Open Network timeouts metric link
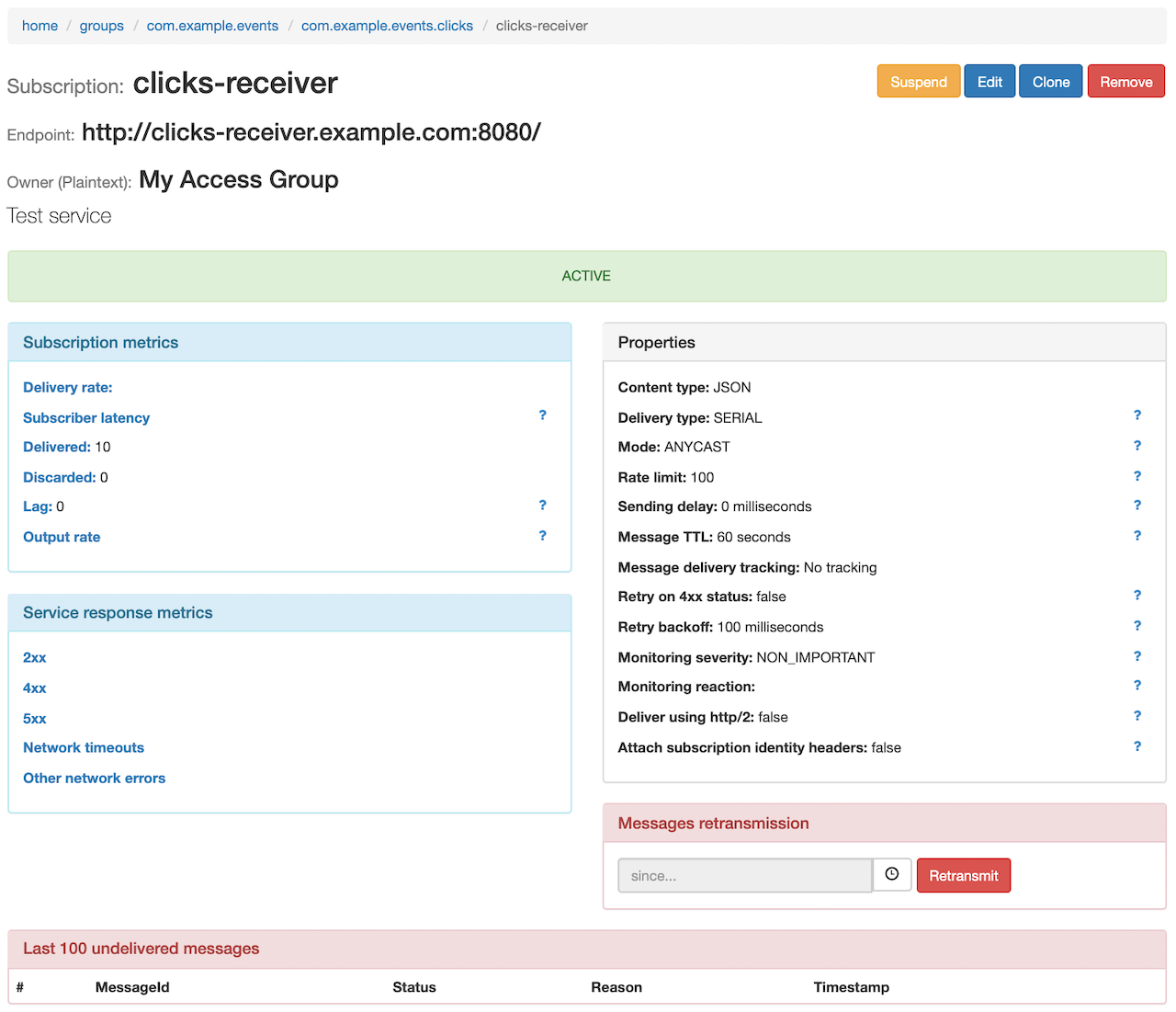Screen dimensions: 1176x1012 (84, 747)
